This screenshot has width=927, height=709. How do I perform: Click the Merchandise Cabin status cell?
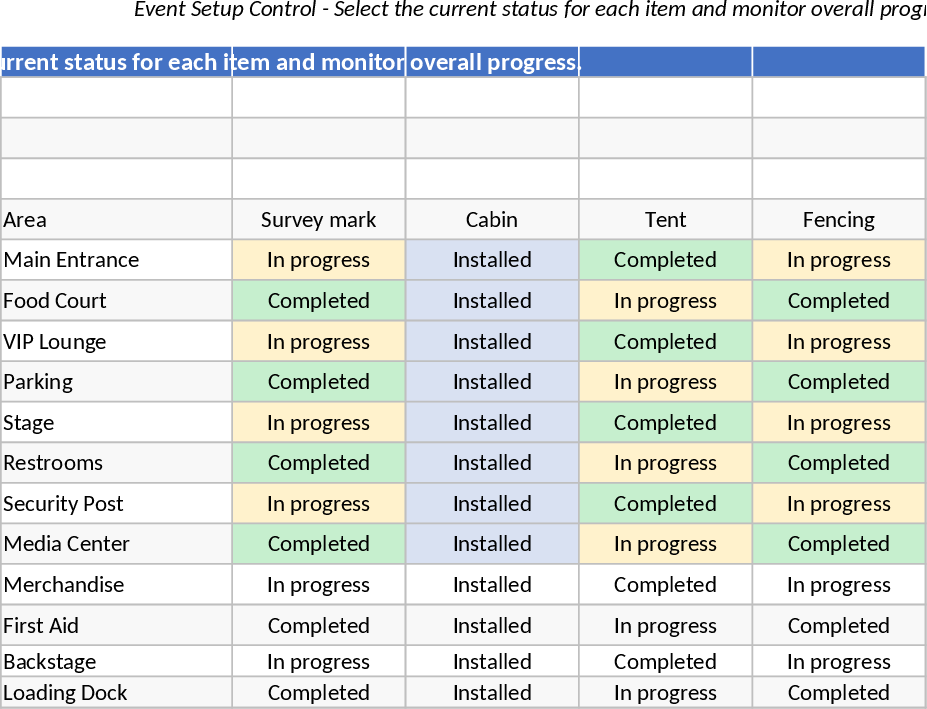click(x=492, y=585)
